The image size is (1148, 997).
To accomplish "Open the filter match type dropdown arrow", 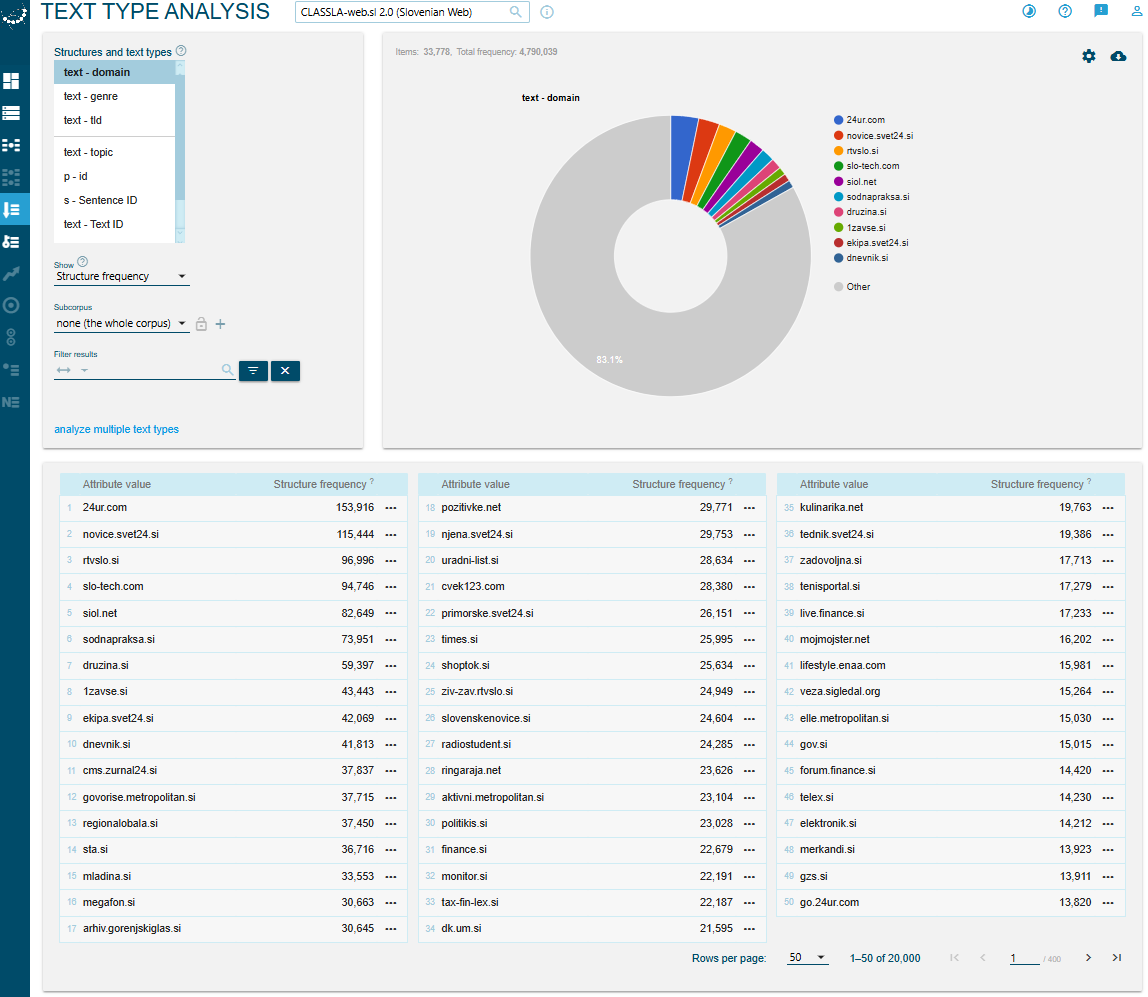I will [x=84, y=370].
